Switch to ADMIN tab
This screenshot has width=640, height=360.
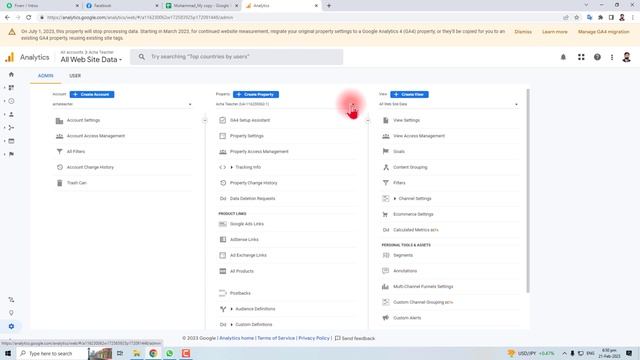pos(46,76)
